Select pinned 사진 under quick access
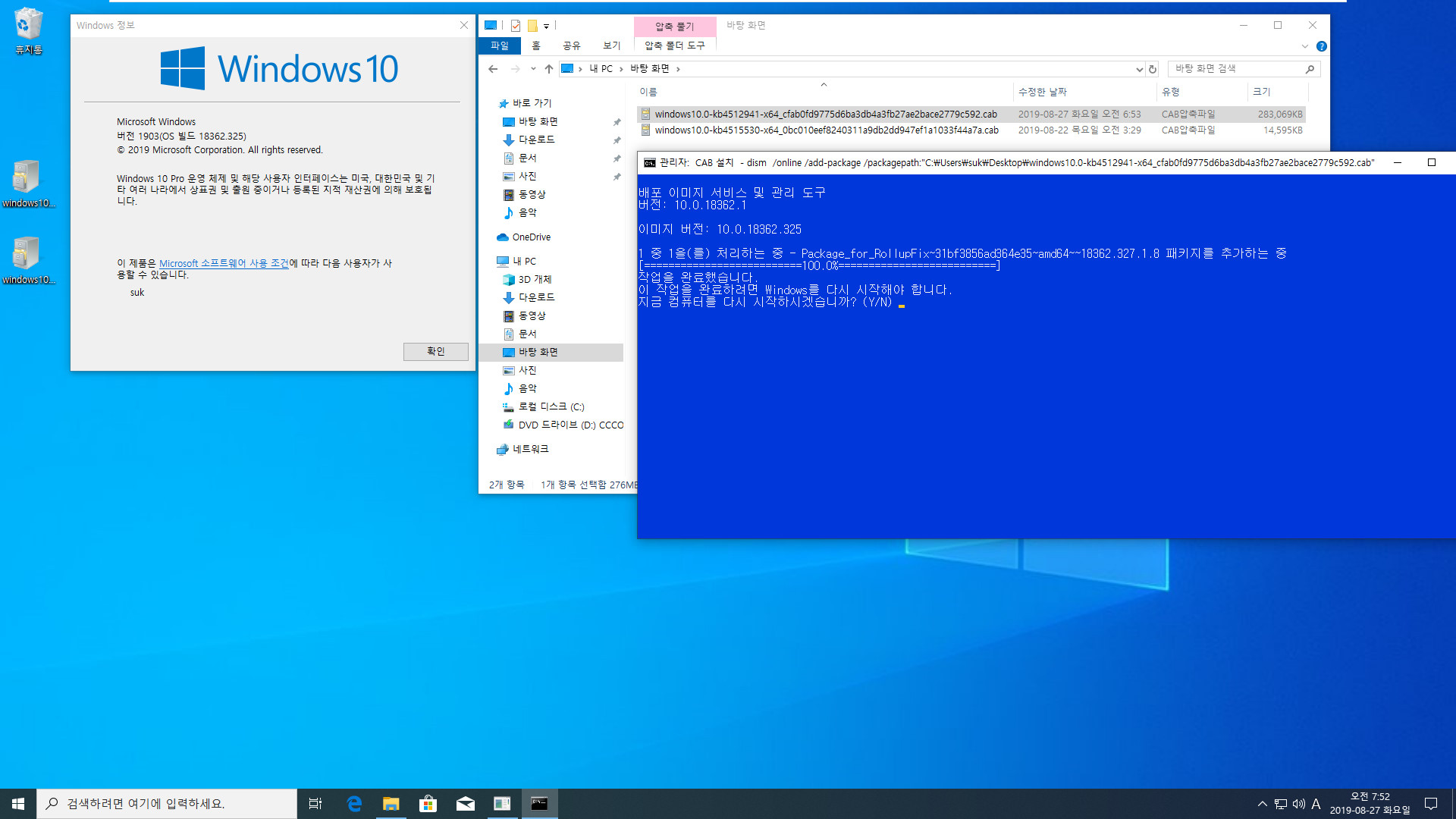Screen dimensions: 1456x819 tap(527, 177)
